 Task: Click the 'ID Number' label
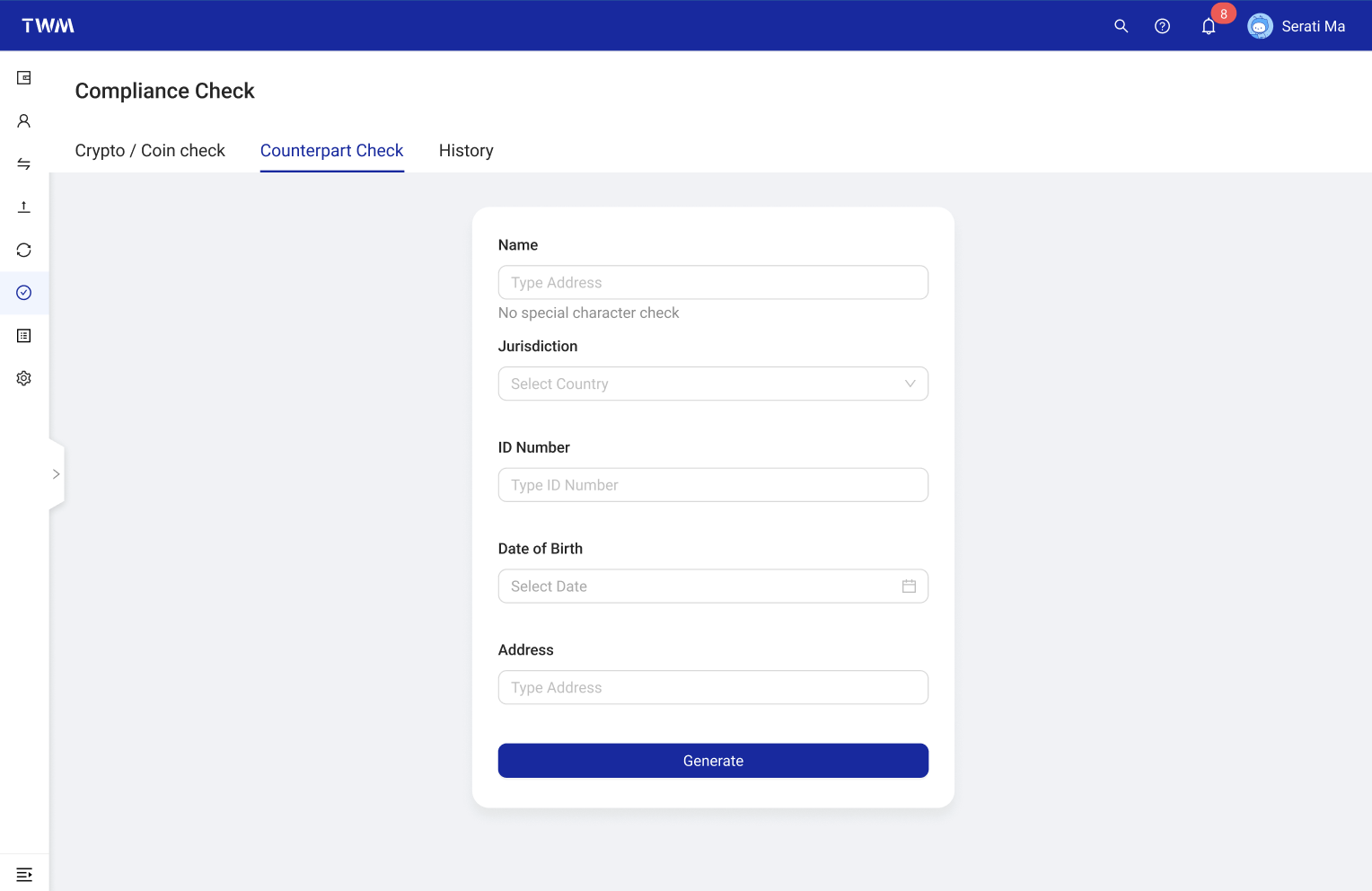(534, 447)
